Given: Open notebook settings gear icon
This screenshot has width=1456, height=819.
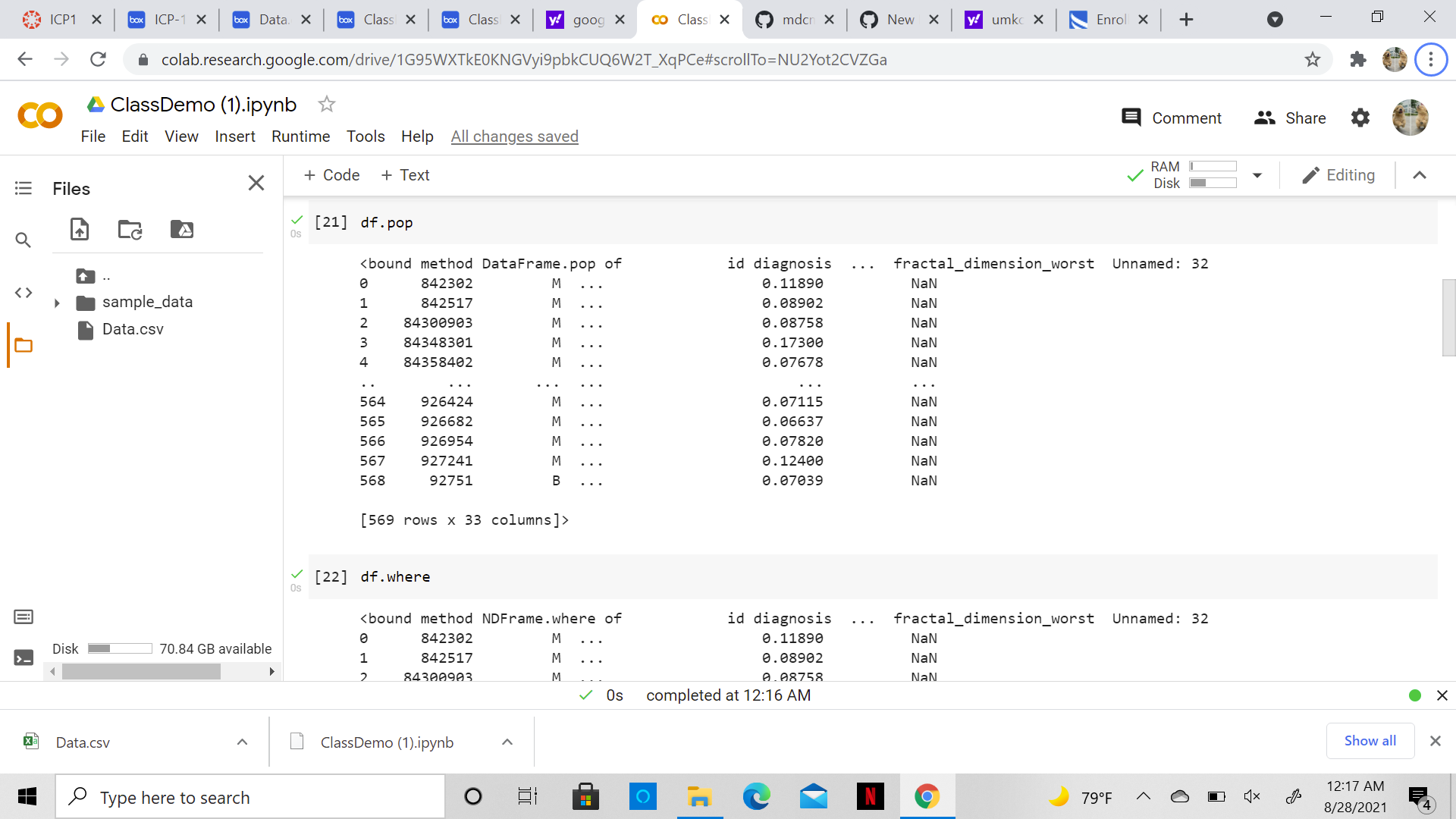Looking at the screenshot, I should (x=1360, y=118).
